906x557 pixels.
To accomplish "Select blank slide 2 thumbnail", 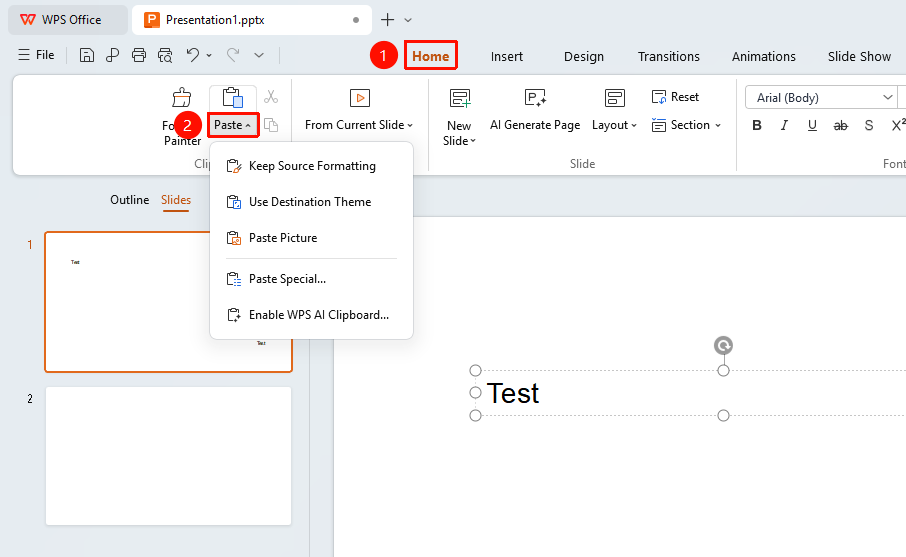I will (x=169, y=456).
